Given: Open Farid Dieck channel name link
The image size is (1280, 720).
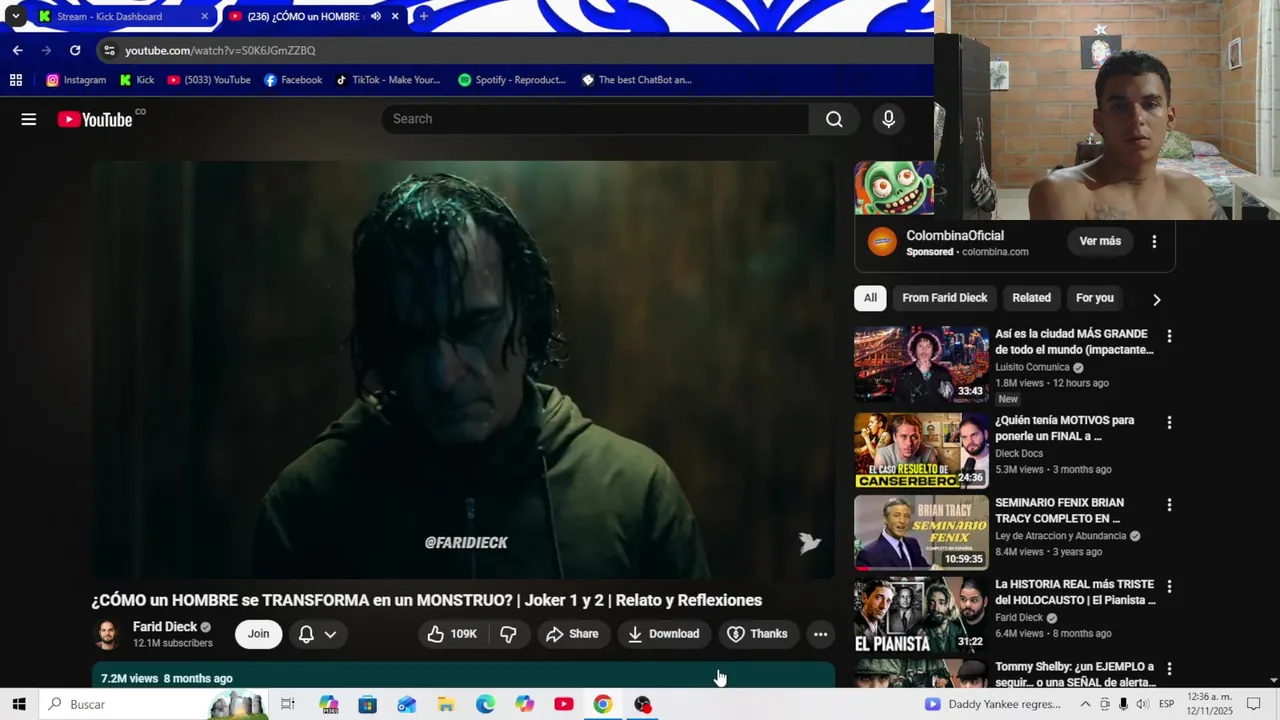Looking at the screenshot, I should pos(165,627).
